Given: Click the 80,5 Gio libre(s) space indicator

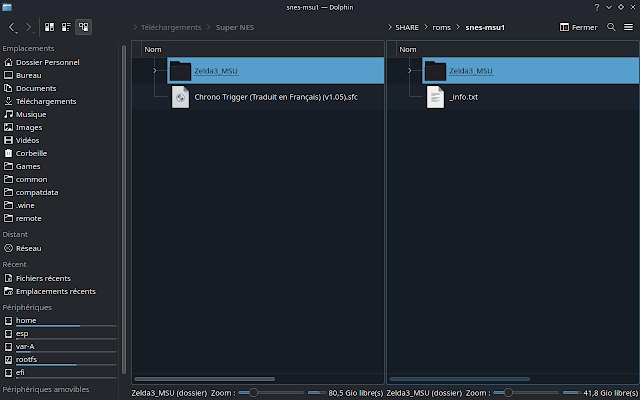Looking at the screenshot, I should pos(345,393).
